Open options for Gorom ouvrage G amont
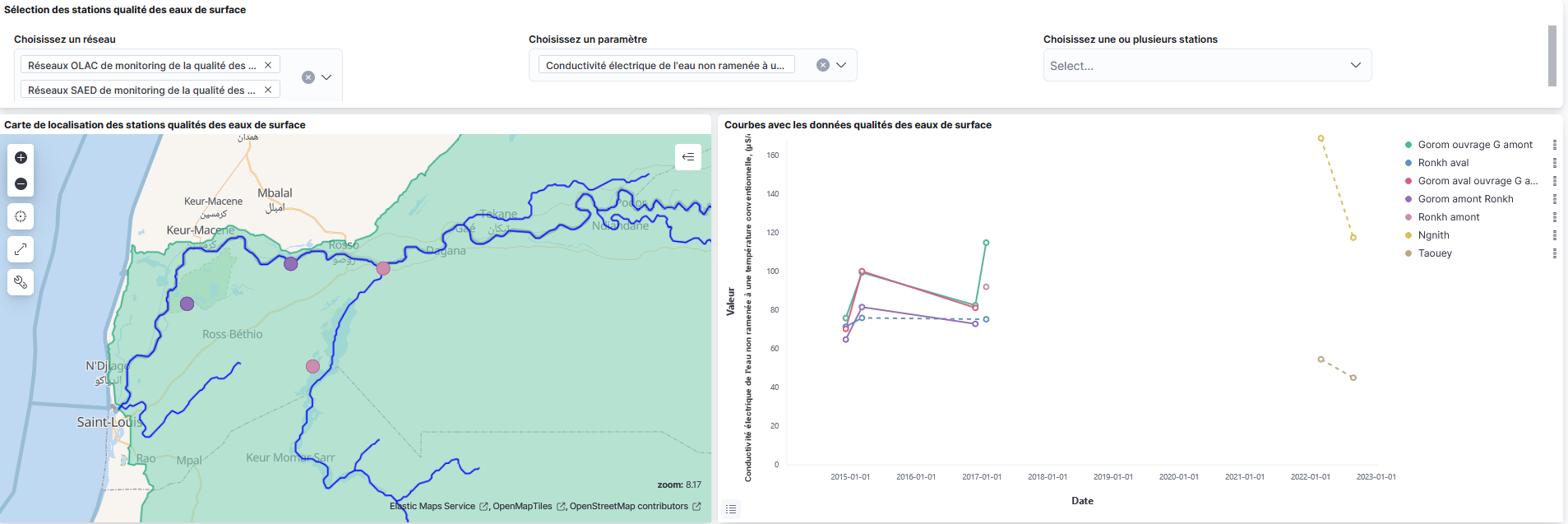Viewport: 1568px width, 524px height. pyautogui.click(x=1554, y=145)
